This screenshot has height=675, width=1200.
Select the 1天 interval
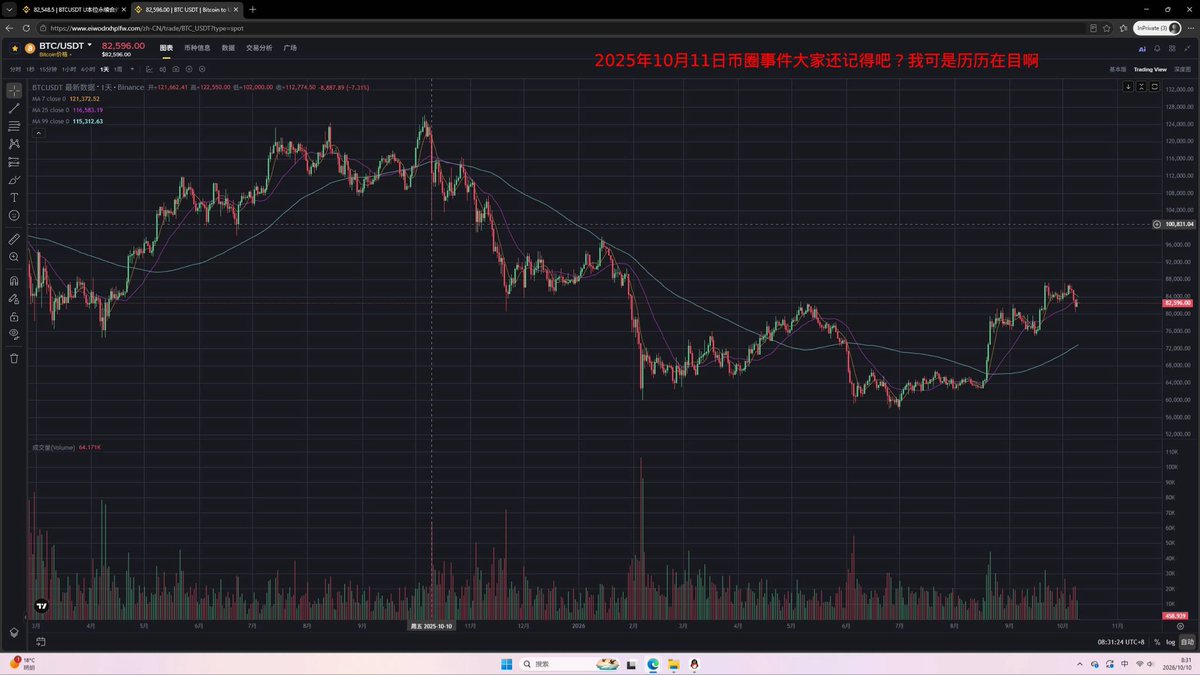pos(105,69)
